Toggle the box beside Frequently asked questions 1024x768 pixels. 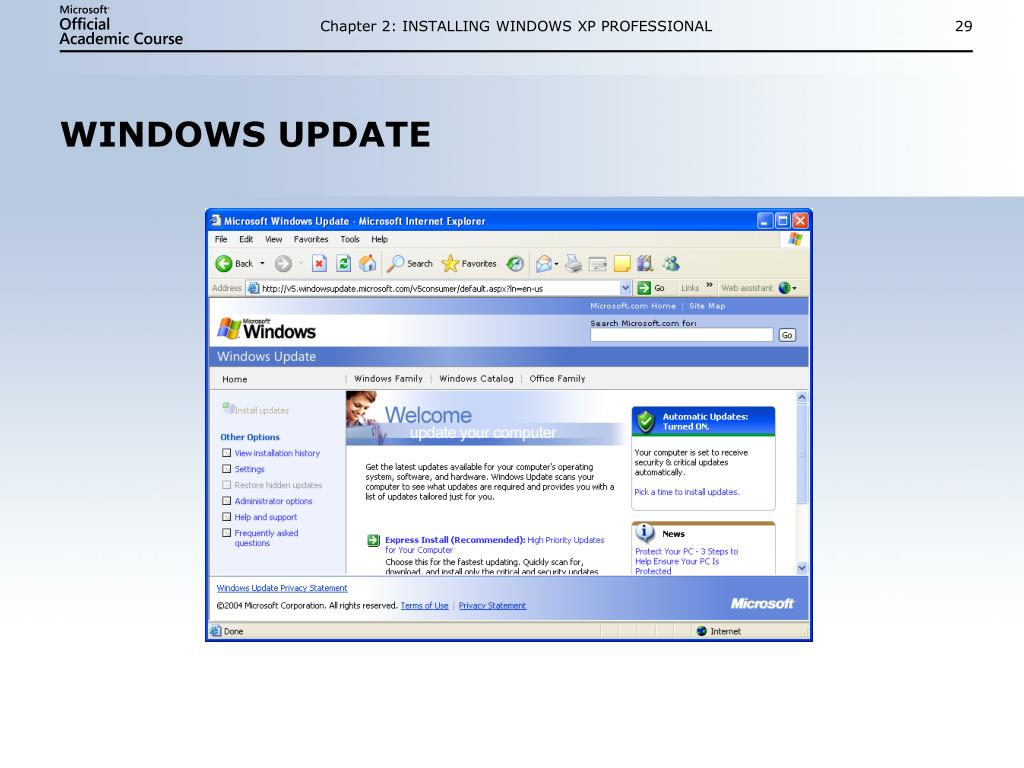pos(226,533)
